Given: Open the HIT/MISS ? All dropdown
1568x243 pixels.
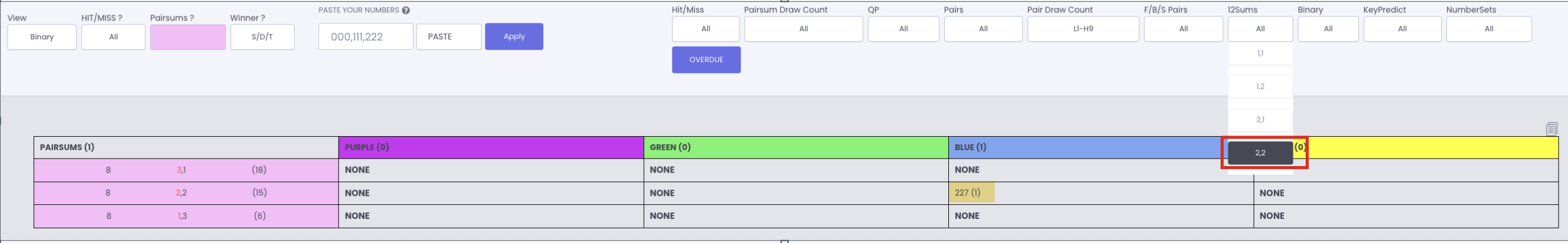Looking at the screenshot, I should 113,37.
